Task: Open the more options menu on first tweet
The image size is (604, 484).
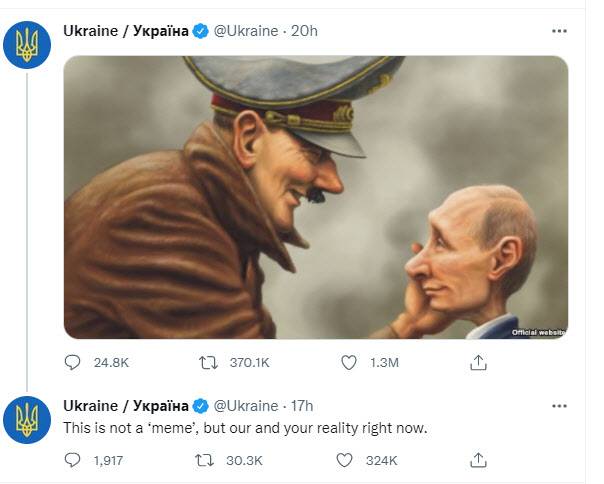Action: point(559,31)
